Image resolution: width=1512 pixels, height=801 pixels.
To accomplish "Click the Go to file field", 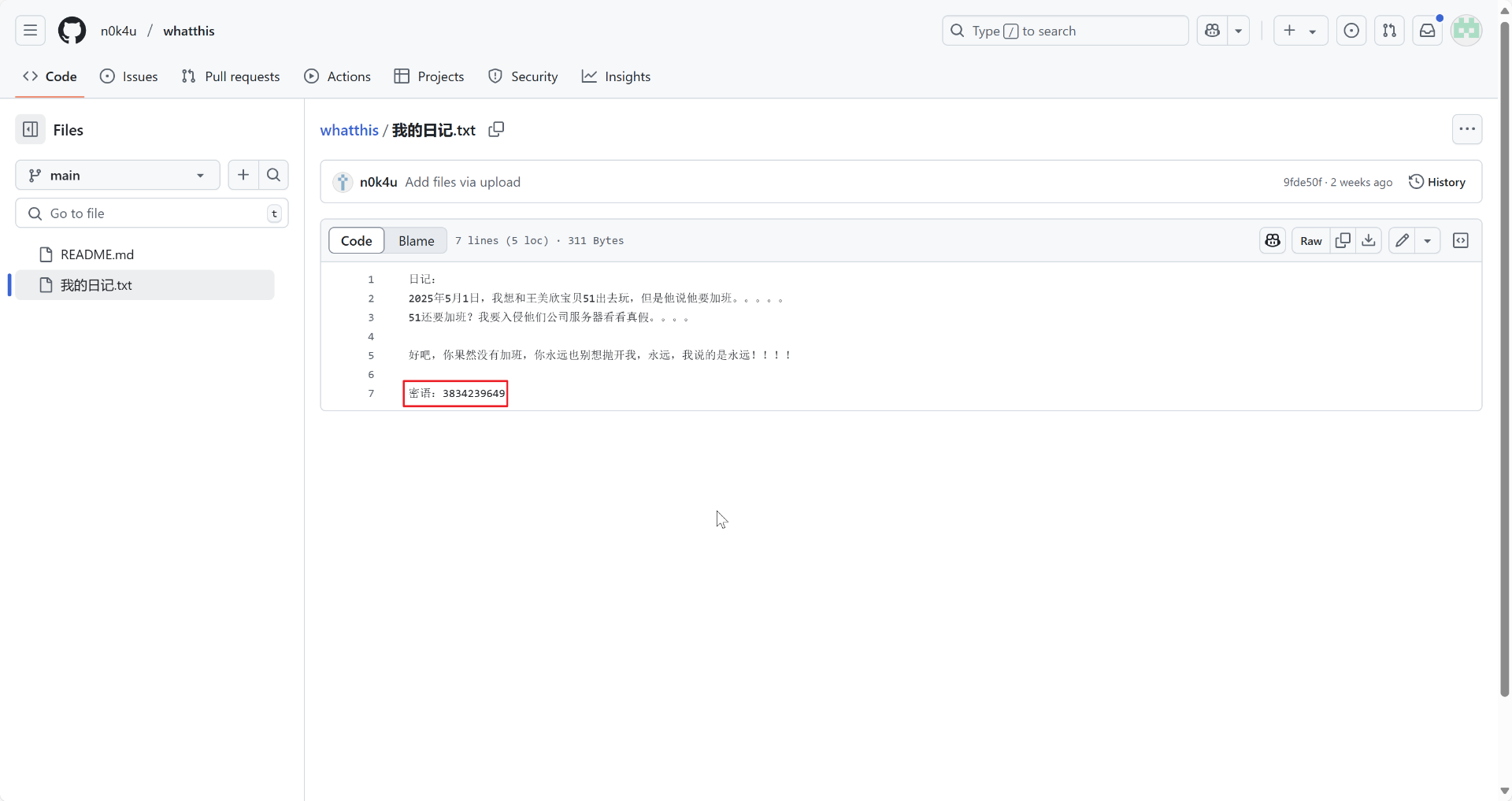I will 152,213.
